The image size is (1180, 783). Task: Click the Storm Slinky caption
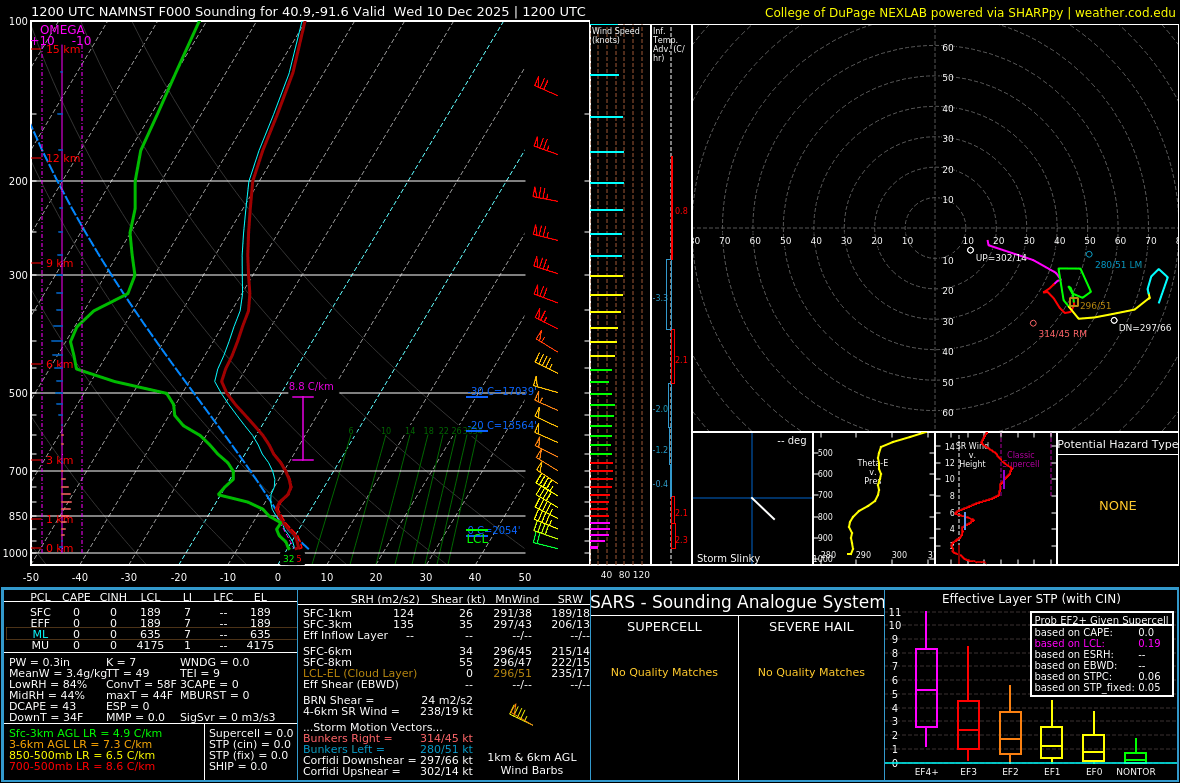728,558
